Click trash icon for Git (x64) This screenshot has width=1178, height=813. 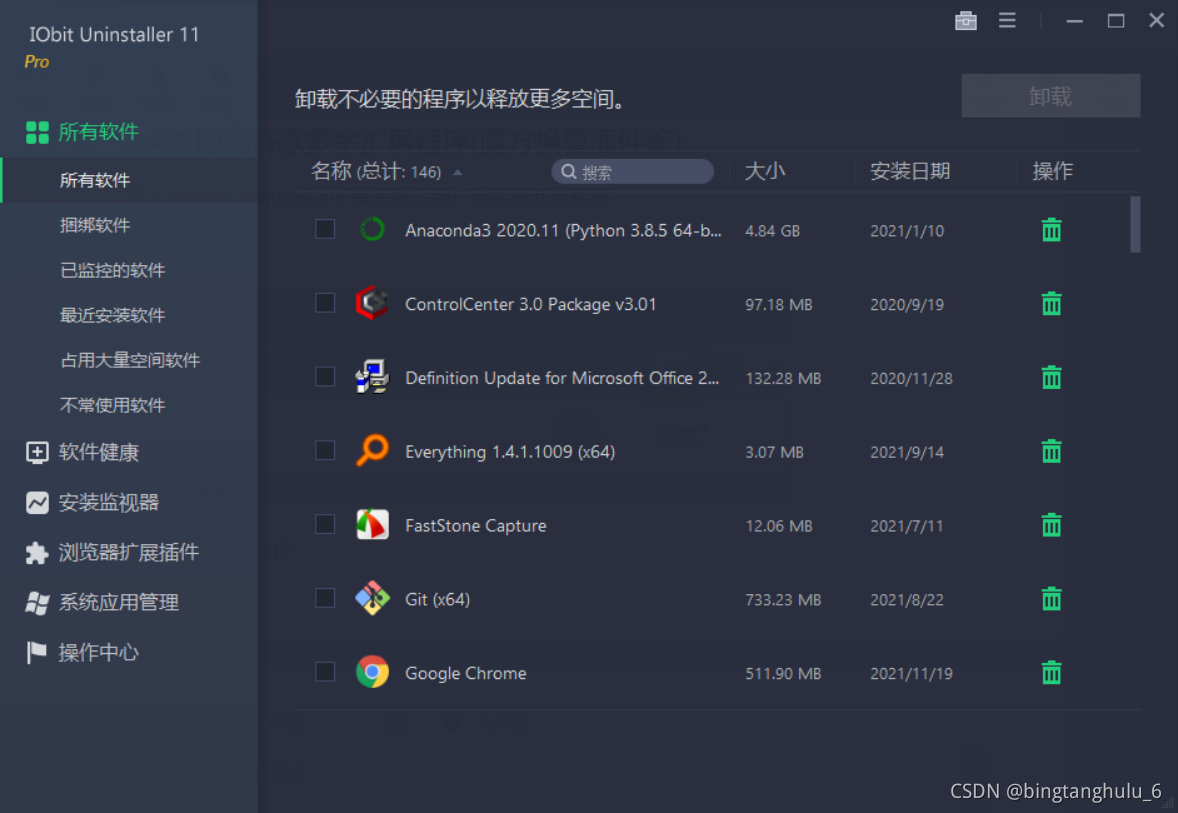1051,599
